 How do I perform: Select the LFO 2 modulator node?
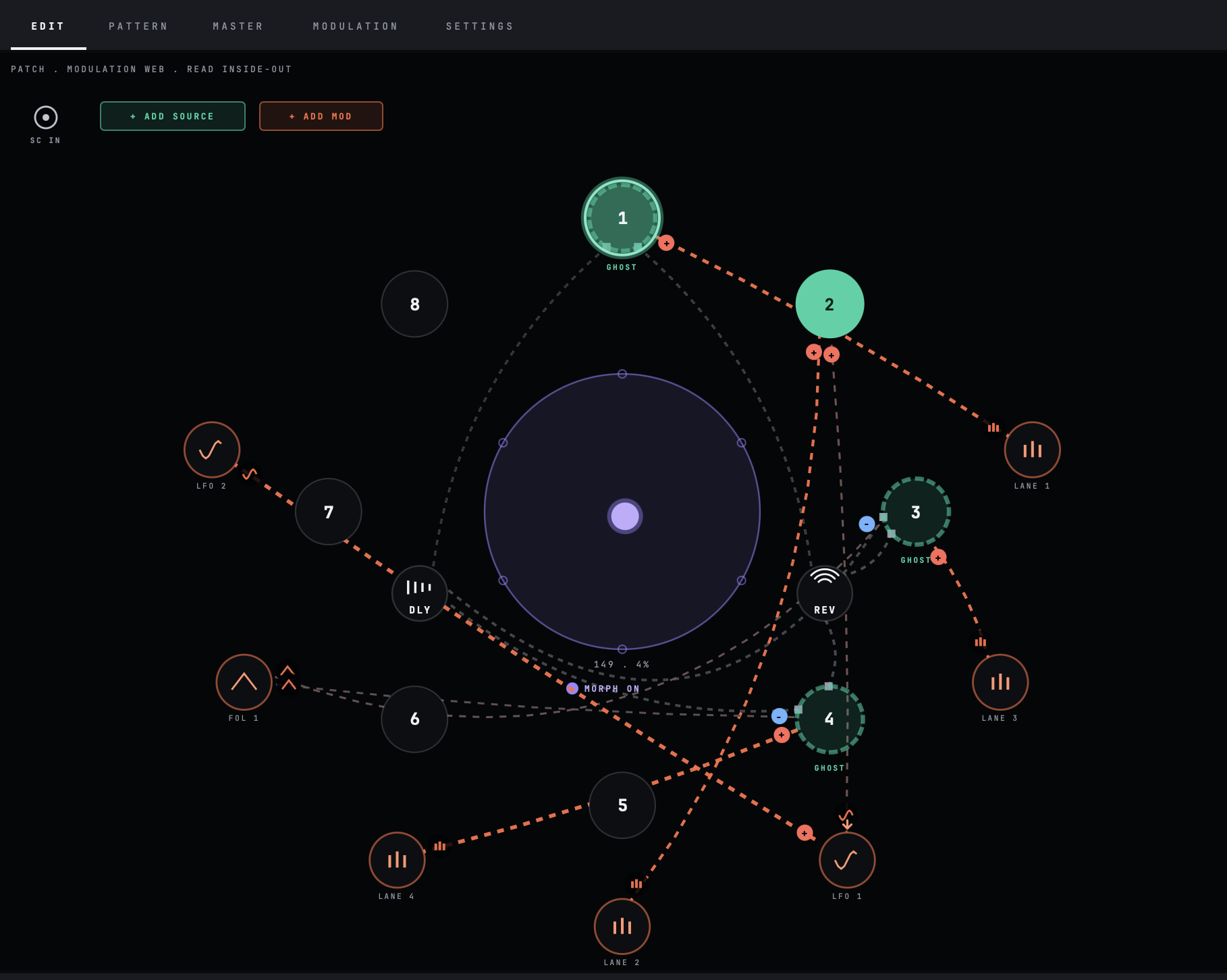click(212, 450)
